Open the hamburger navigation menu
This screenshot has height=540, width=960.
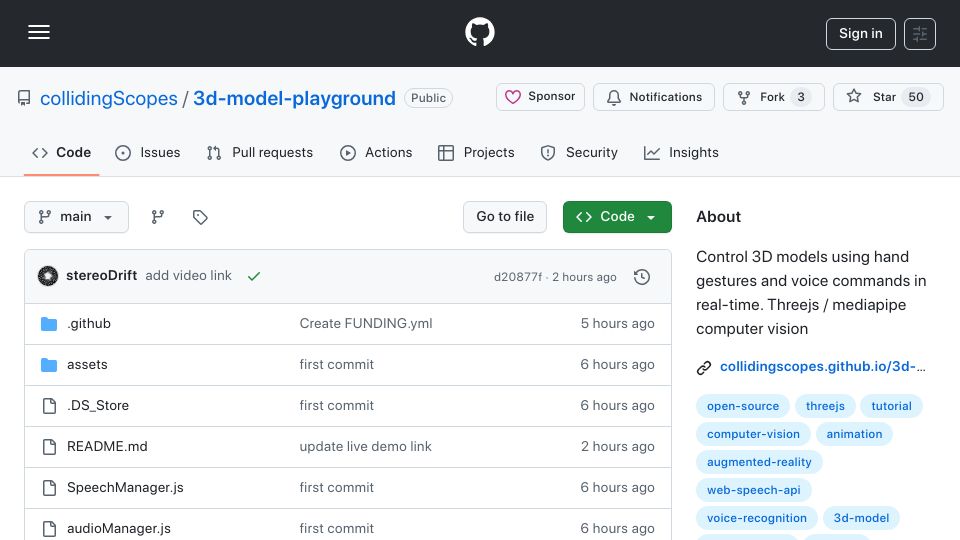[39, 32]
